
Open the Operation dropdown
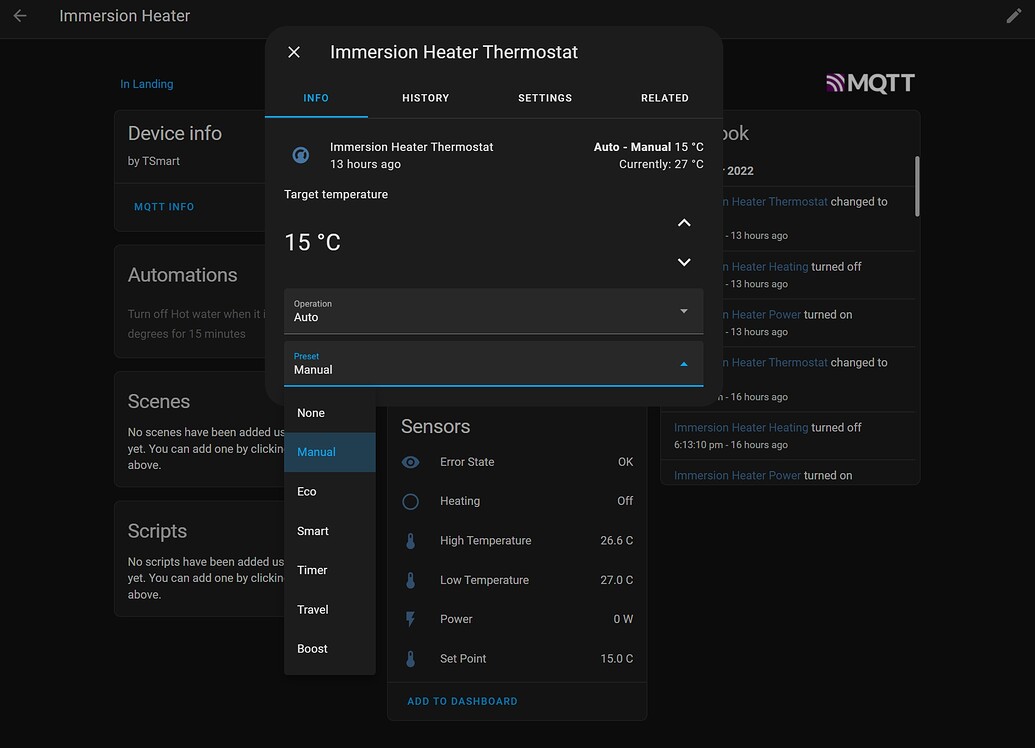494,311
